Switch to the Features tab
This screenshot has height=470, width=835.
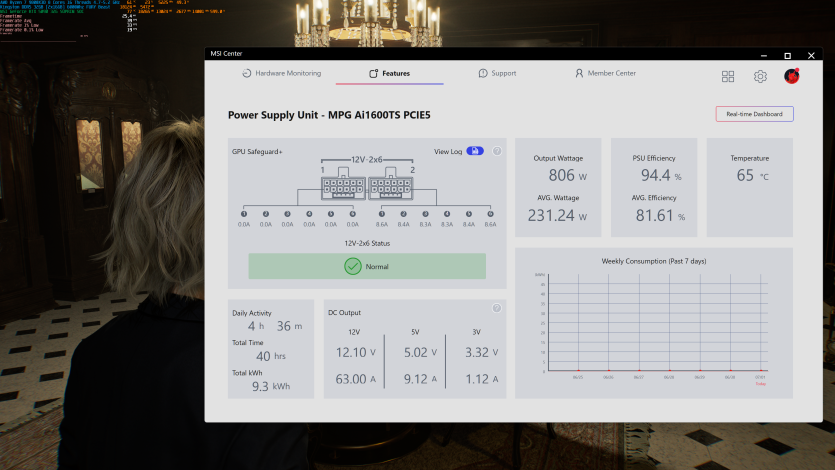[x=389, y=73]
